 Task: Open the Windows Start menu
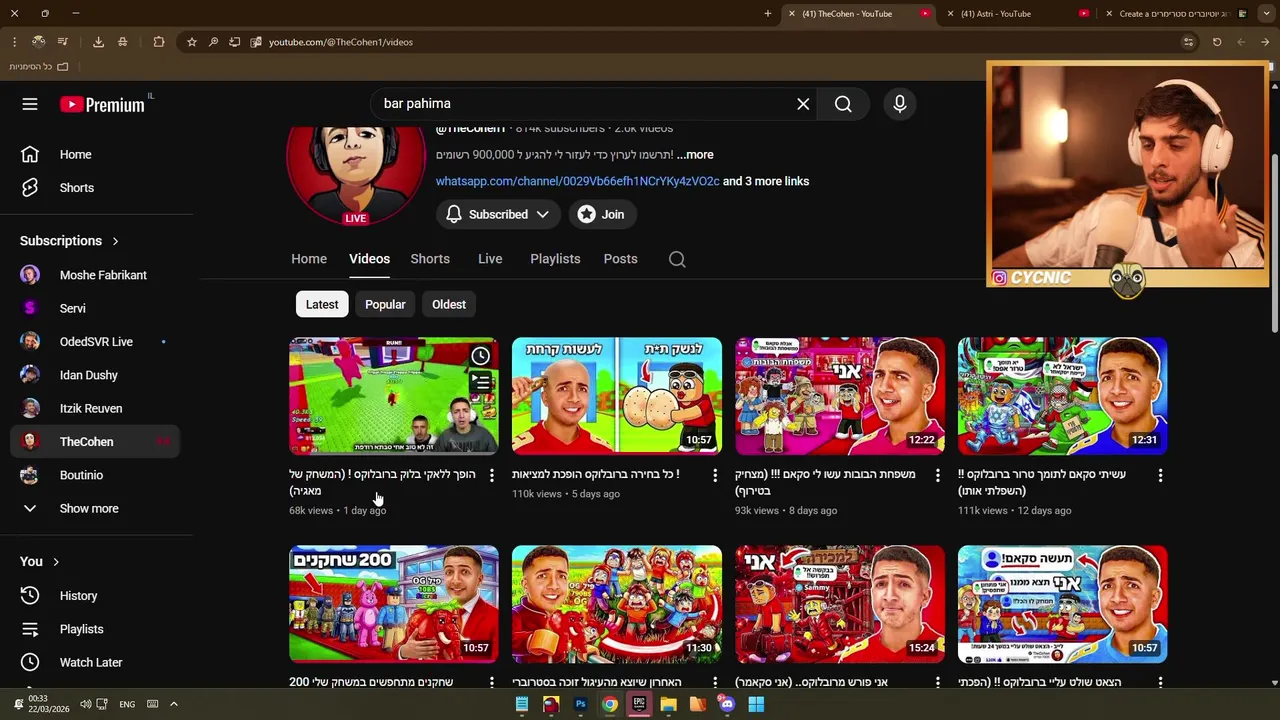coord(756,704)
